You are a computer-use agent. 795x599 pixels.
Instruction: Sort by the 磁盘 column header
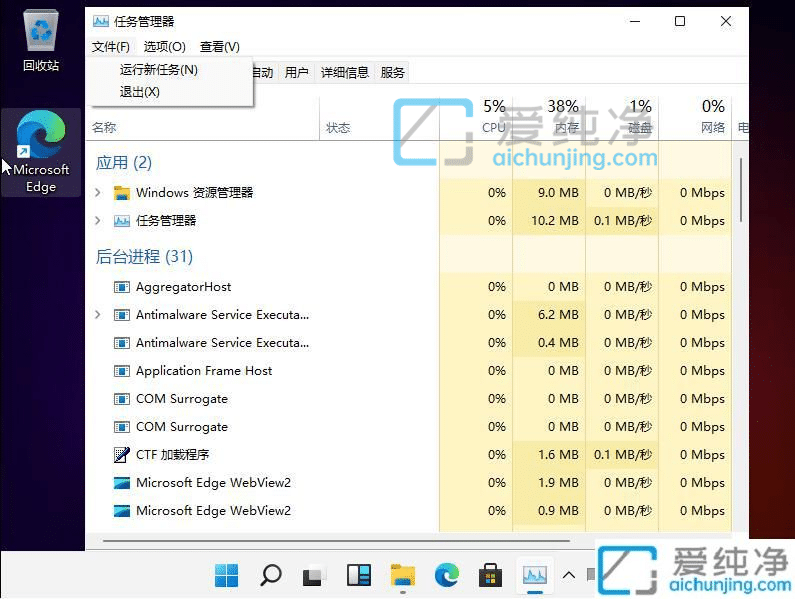622,118
